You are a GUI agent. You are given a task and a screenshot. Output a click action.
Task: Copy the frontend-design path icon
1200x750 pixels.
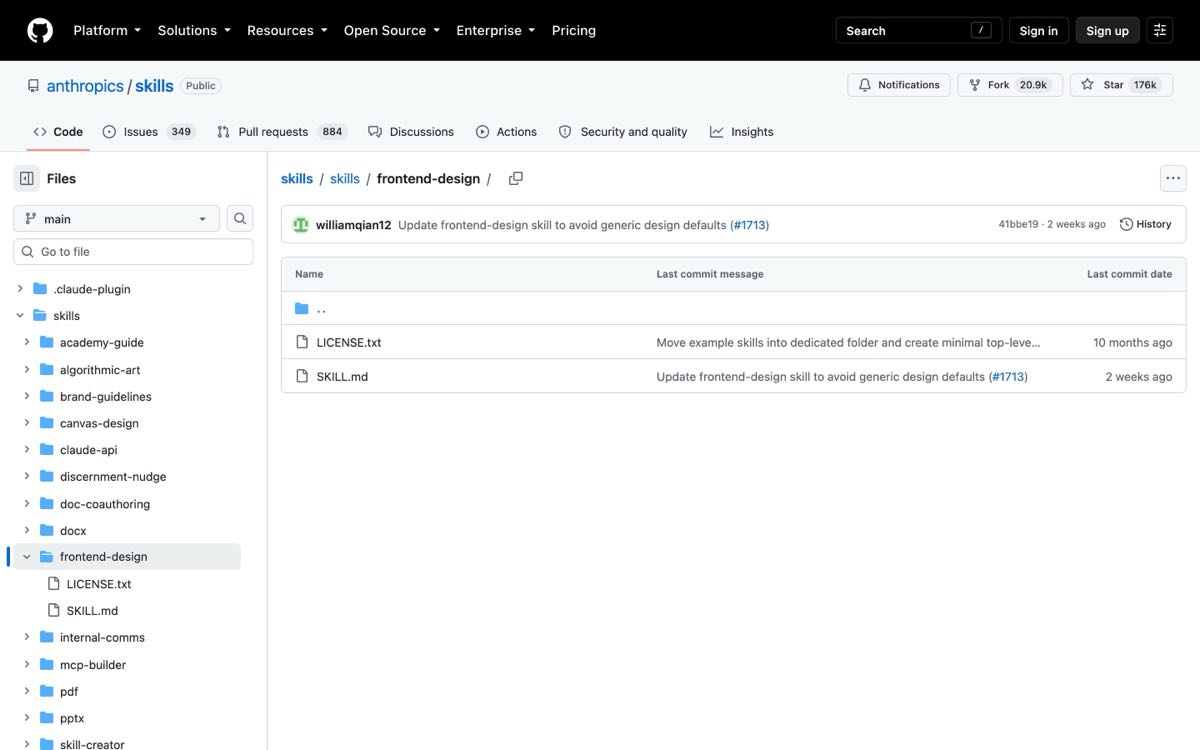516,179
